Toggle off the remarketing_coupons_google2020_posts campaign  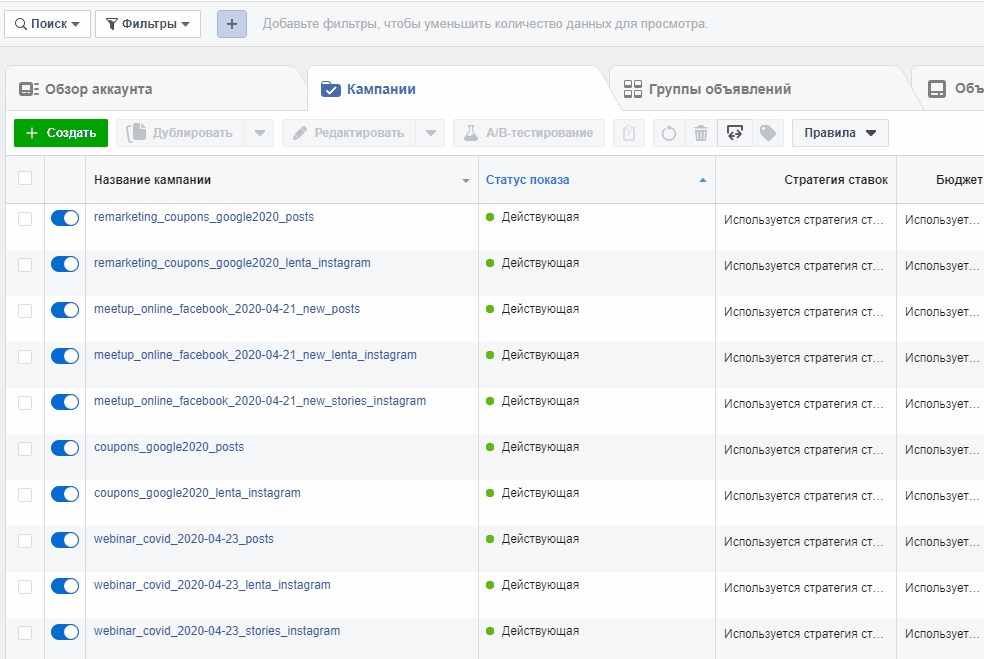click(64, 217)
